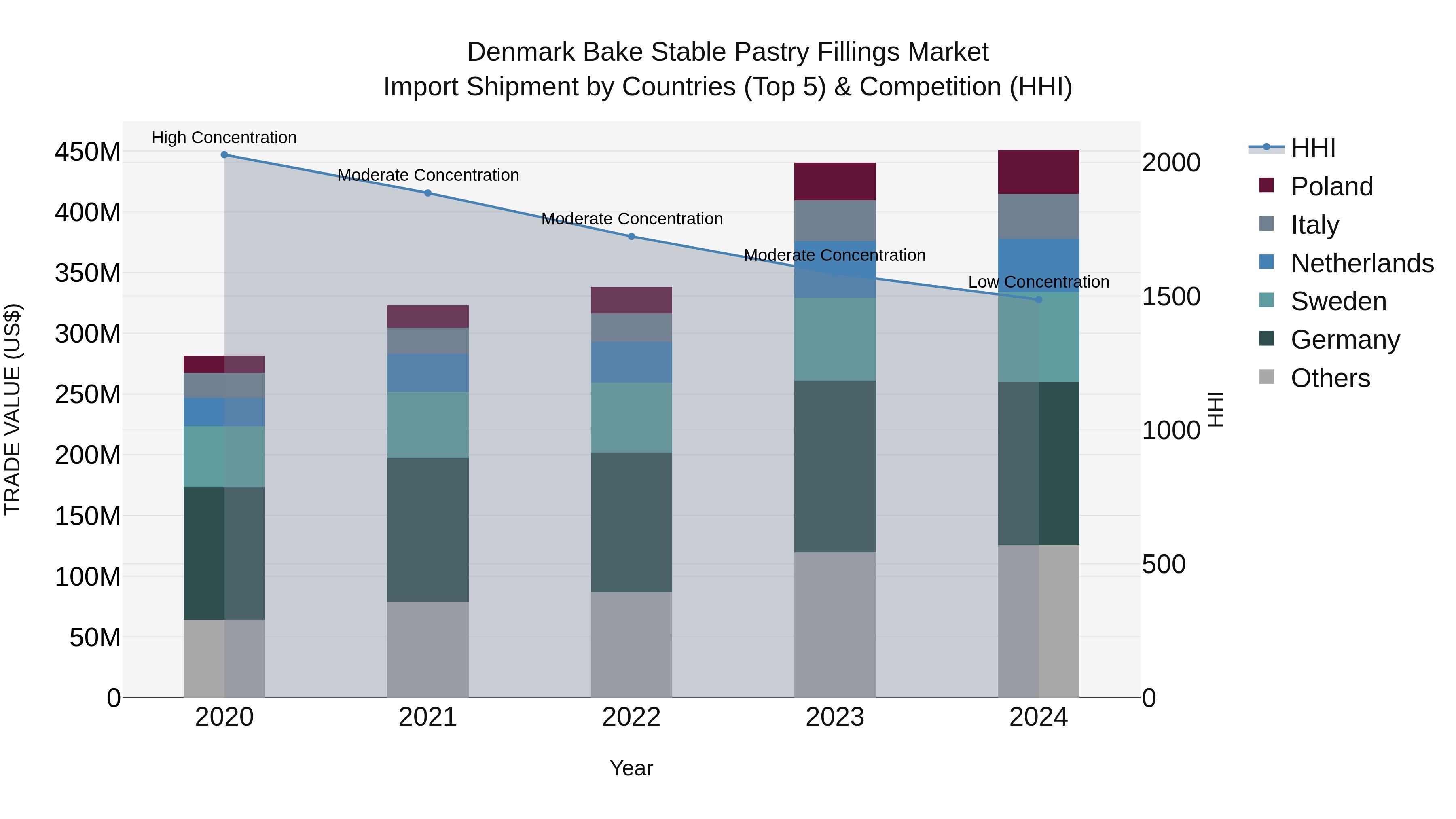Click the 'High Concentration' annotation
Viewport: 1456px width, 819px height.
pos(224,138)
